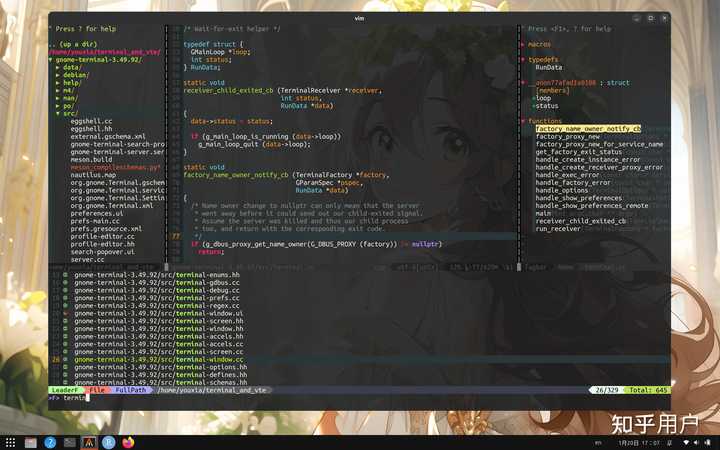This screenshot has height=450, width=720.
Task: Click the File mode segment in LeaderF
Action: point(97,390)
